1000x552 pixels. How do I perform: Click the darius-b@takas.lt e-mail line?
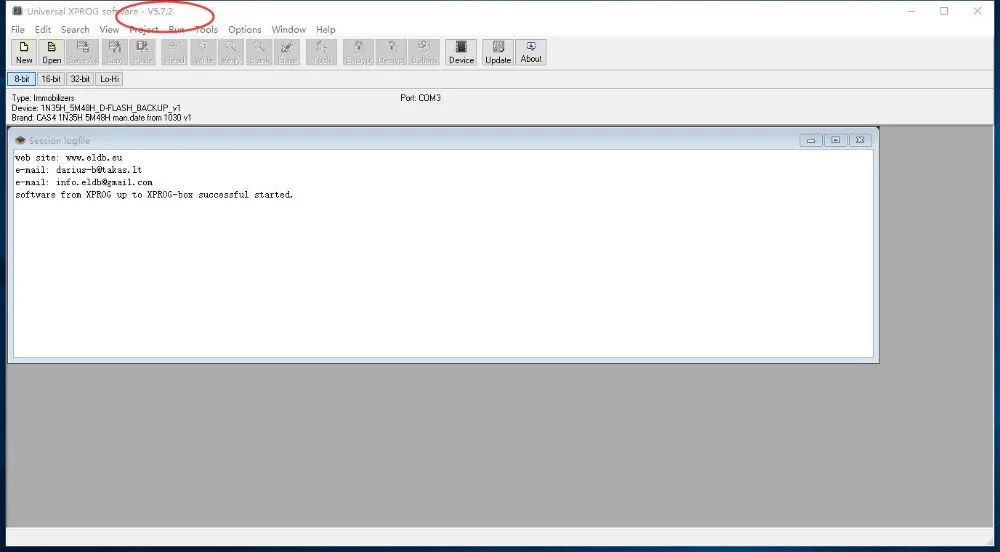coord(78,170)
